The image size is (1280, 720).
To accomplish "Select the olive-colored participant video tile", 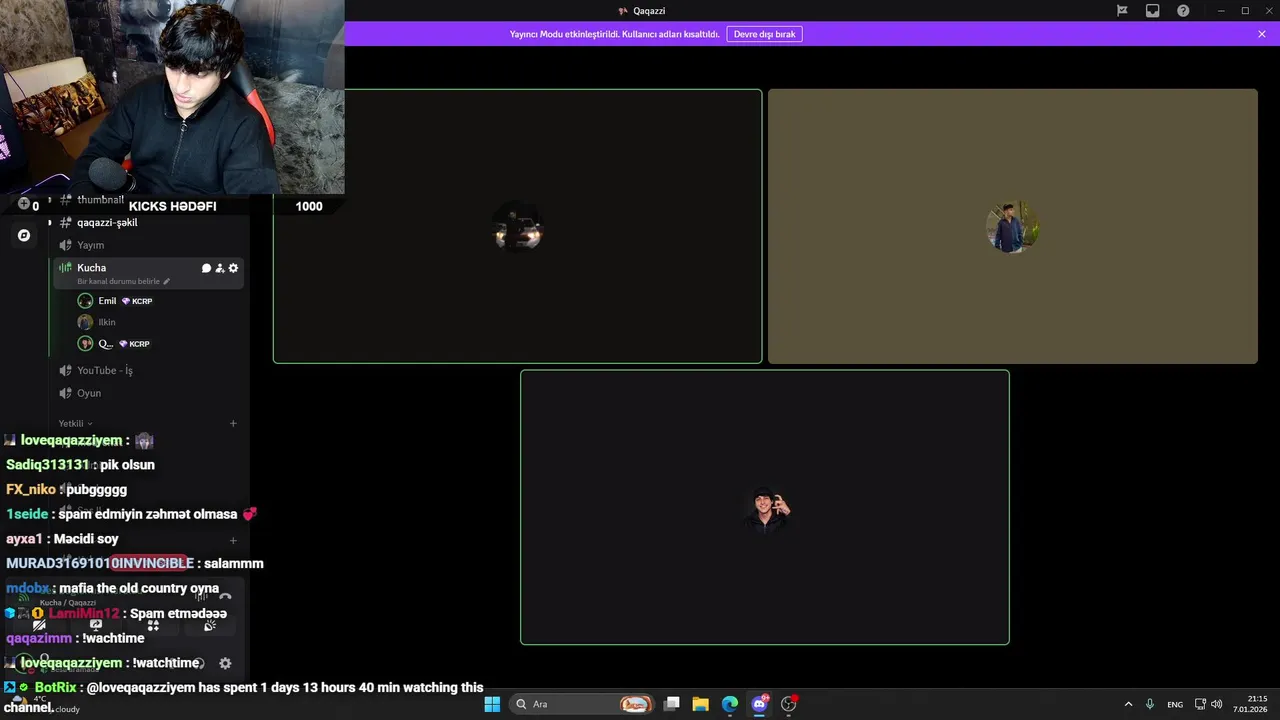I will (x=1012, y=226).
